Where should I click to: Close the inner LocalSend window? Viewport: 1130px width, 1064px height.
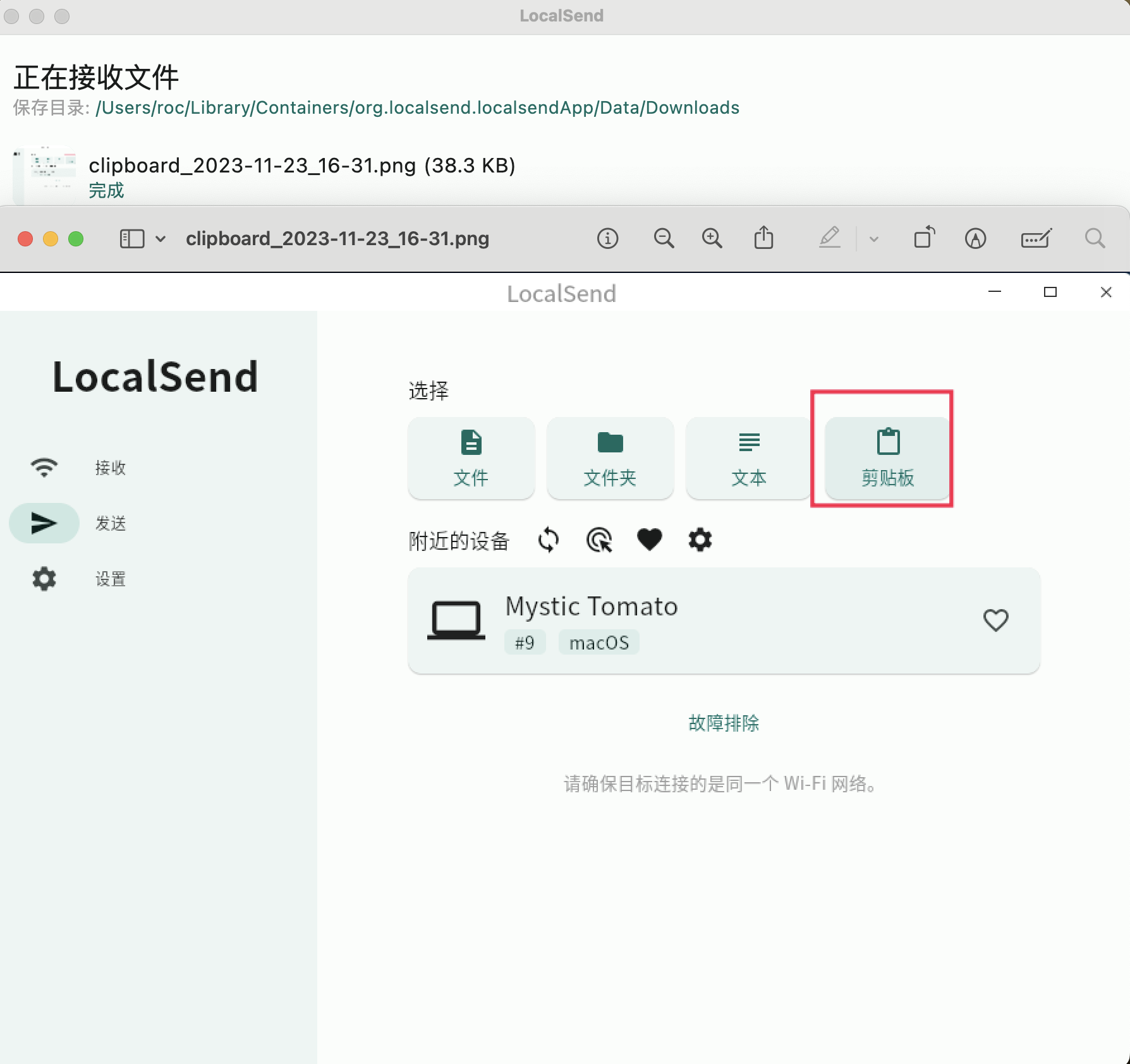tap(1106, 292)
